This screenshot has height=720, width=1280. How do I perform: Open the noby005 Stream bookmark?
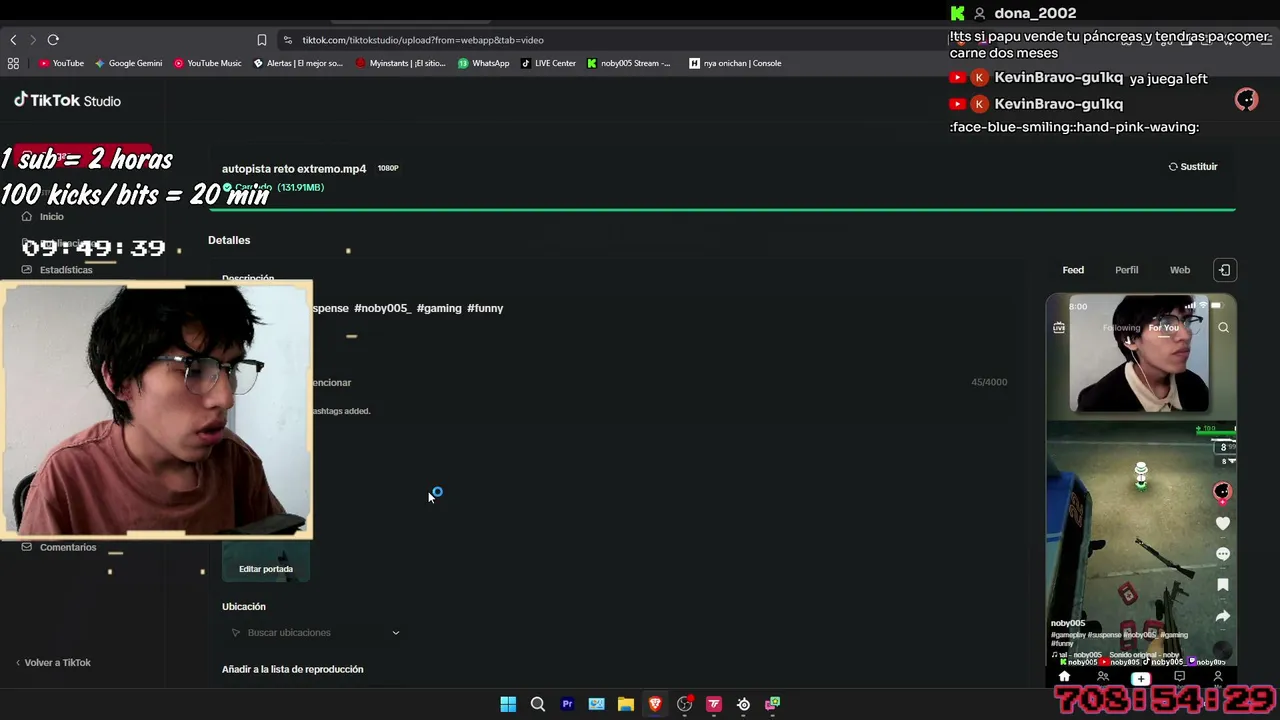(629, 63)
